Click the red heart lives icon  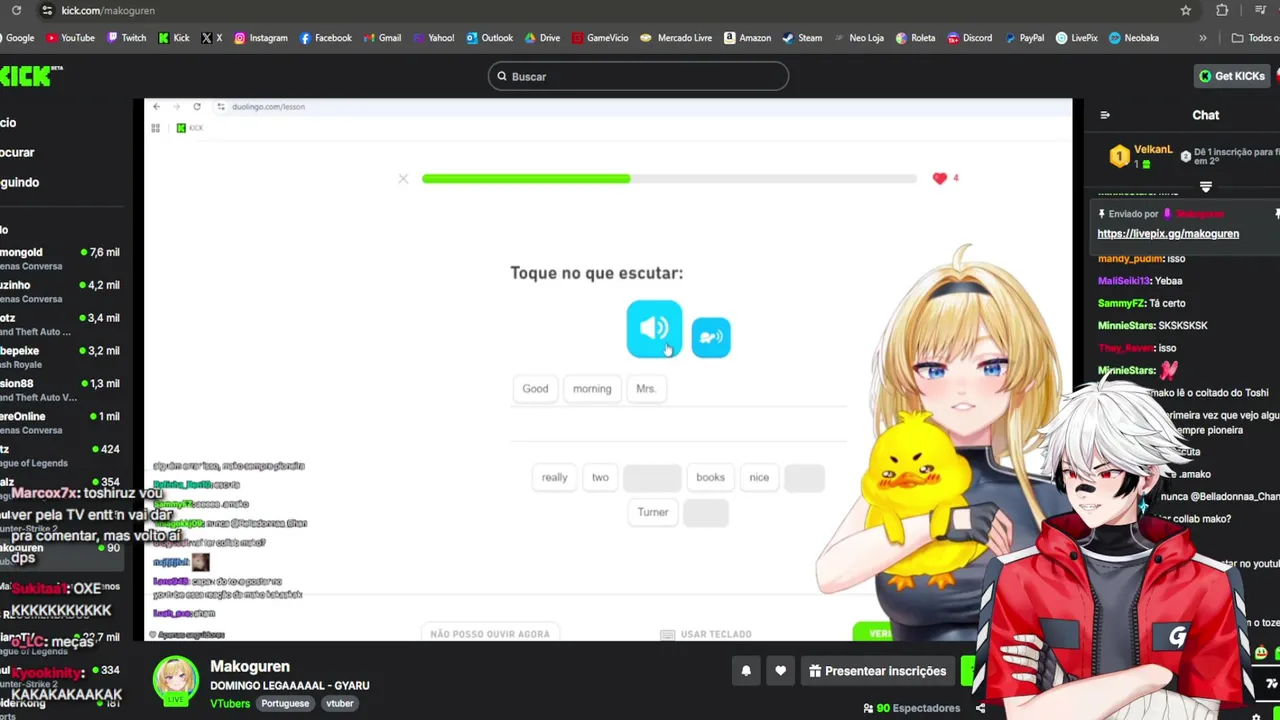pos(939,178)
